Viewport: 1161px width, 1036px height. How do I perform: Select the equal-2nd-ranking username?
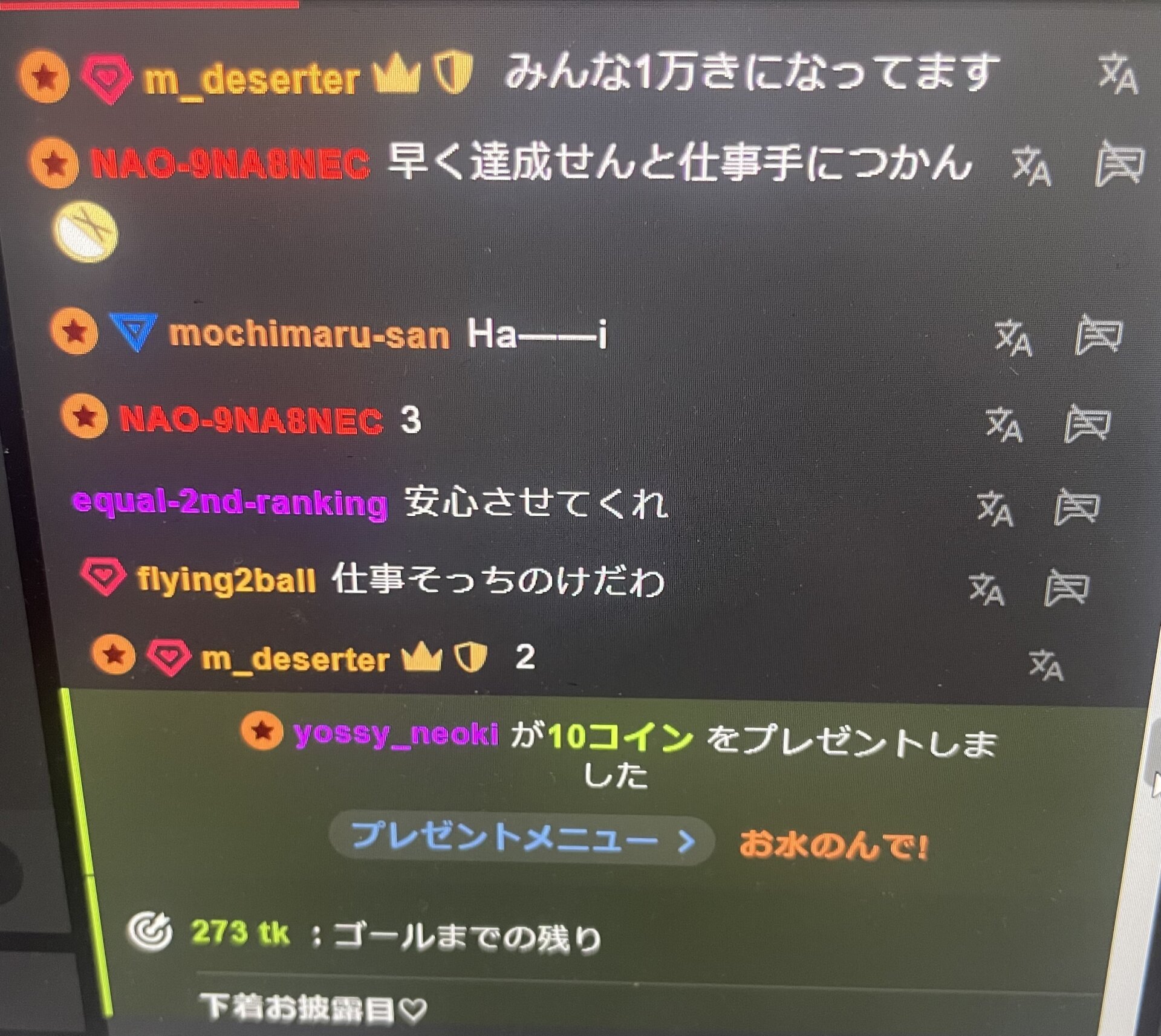click(x=230, y=503)
